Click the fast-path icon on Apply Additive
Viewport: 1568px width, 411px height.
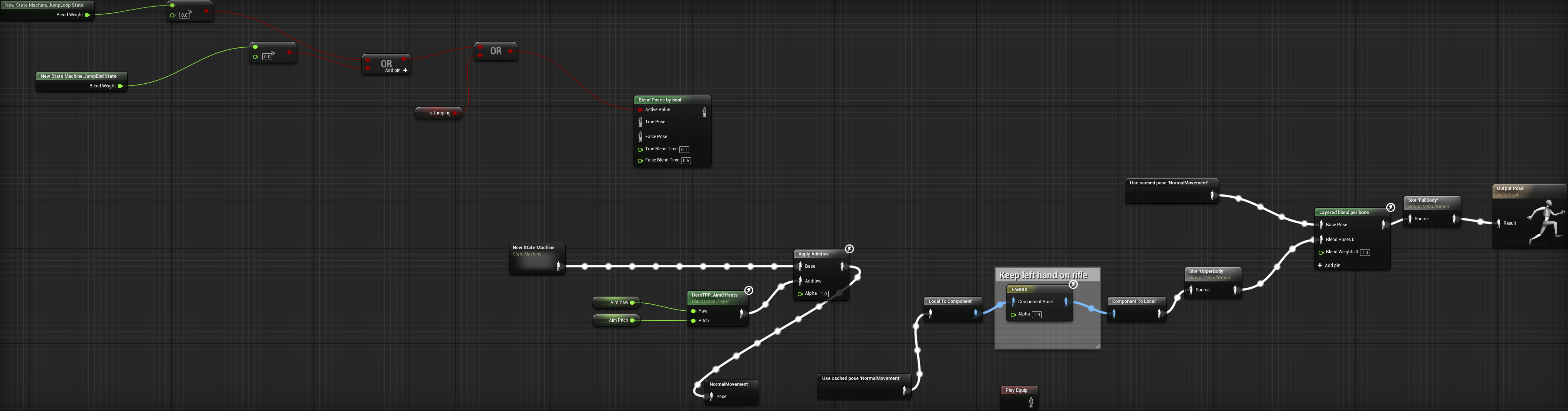849,249
